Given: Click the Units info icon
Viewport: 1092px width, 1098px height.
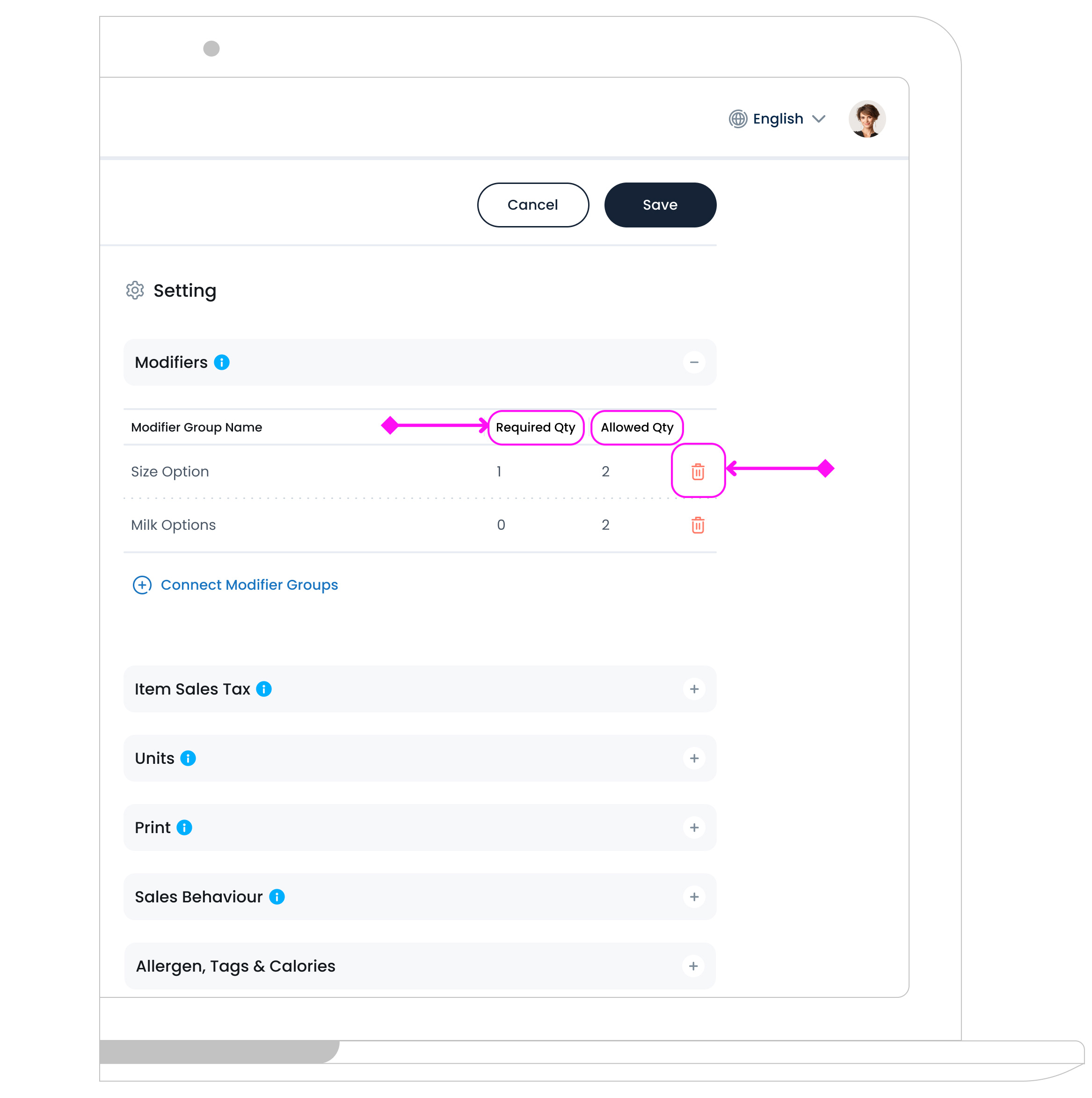Looking at the screenshot, I should coord(188,758).
